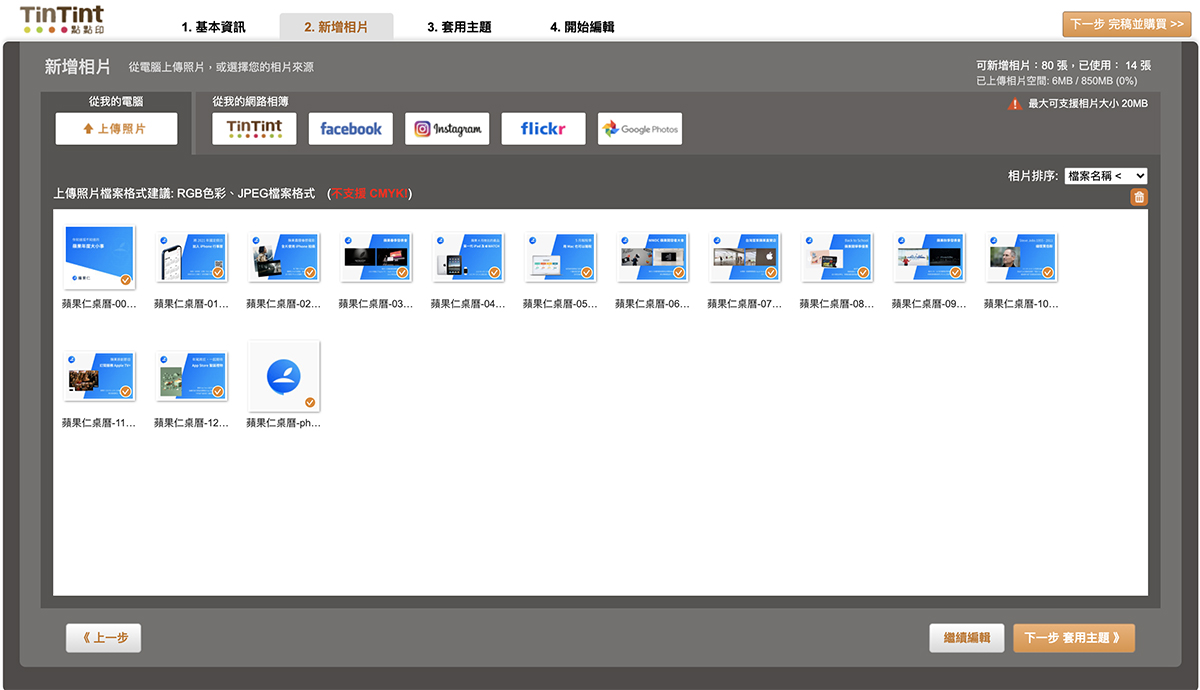Select thumbnail 蘋果仁桌曆-10

click(x=1021, y=256)
